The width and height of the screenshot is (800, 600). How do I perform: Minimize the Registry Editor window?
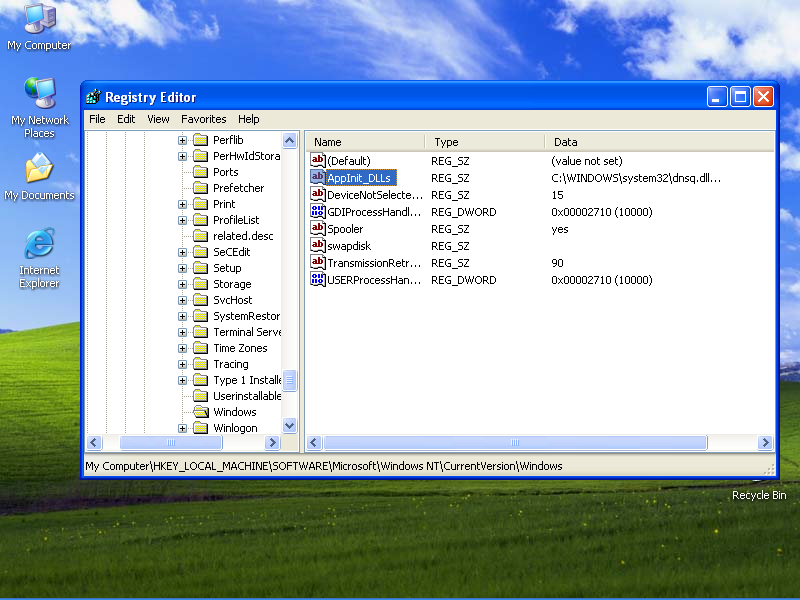click(x=717, y=96)
